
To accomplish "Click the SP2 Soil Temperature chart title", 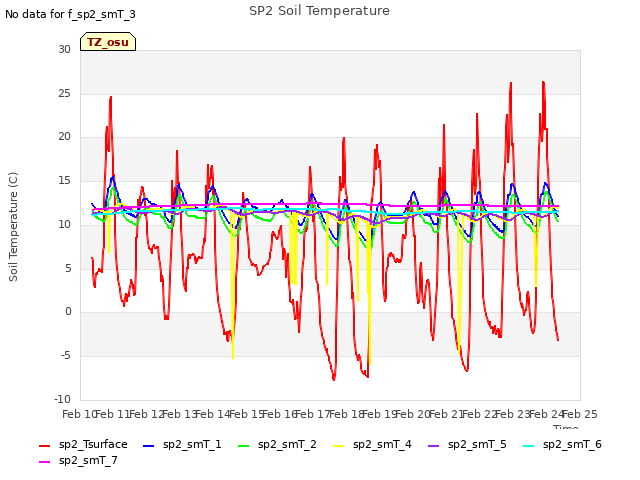I will pyautogui.click(x=319, y=11).
